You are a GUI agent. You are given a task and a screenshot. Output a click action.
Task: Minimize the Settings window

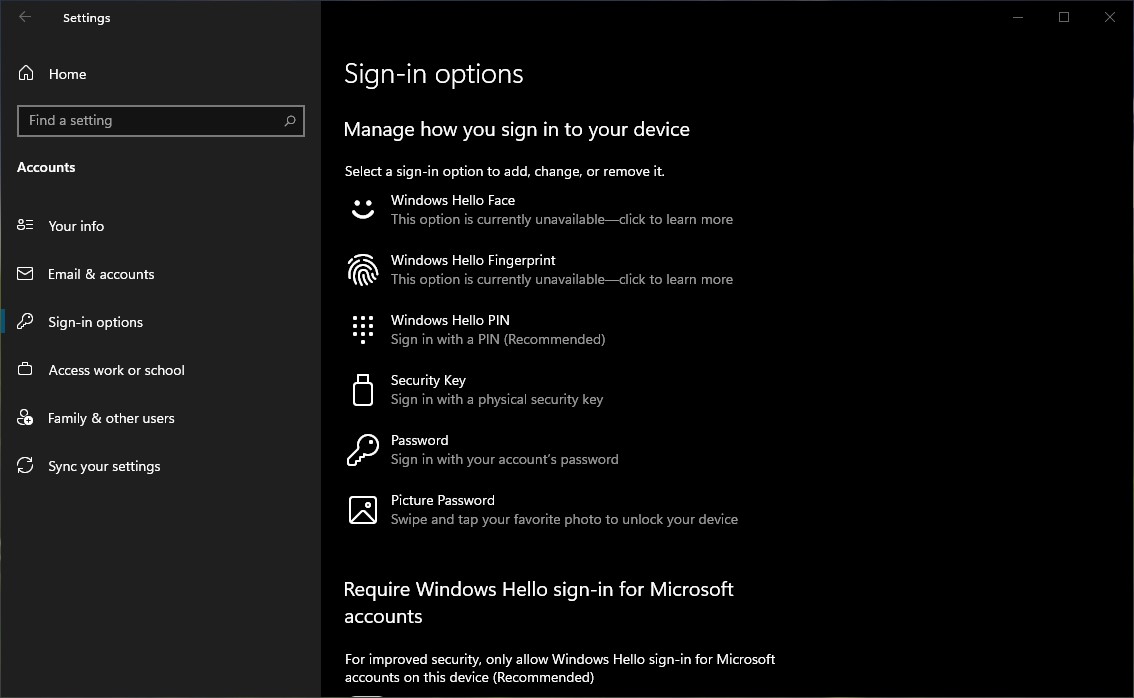coord(1018,17)
